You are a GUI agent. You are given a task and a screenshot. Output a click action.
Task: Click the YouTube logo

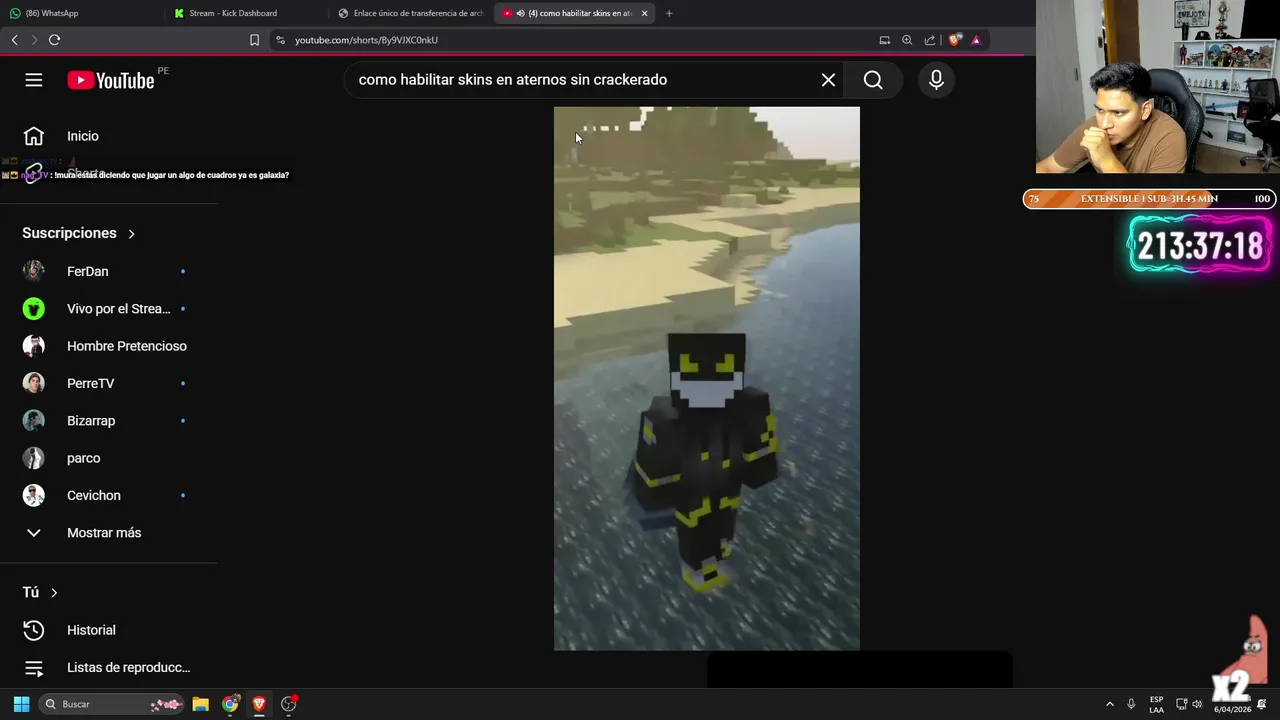point(111,80)
